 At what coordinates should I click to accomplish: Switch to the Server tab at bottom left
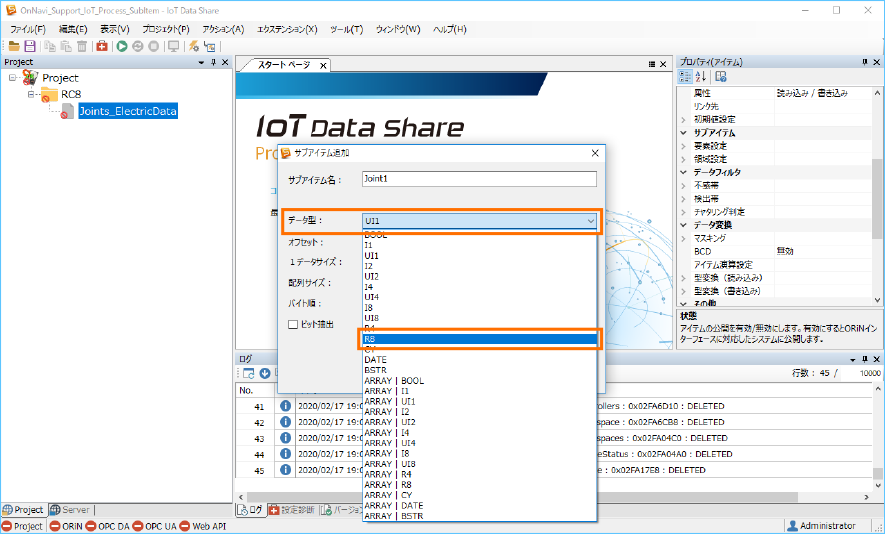(x=70, y=509)
